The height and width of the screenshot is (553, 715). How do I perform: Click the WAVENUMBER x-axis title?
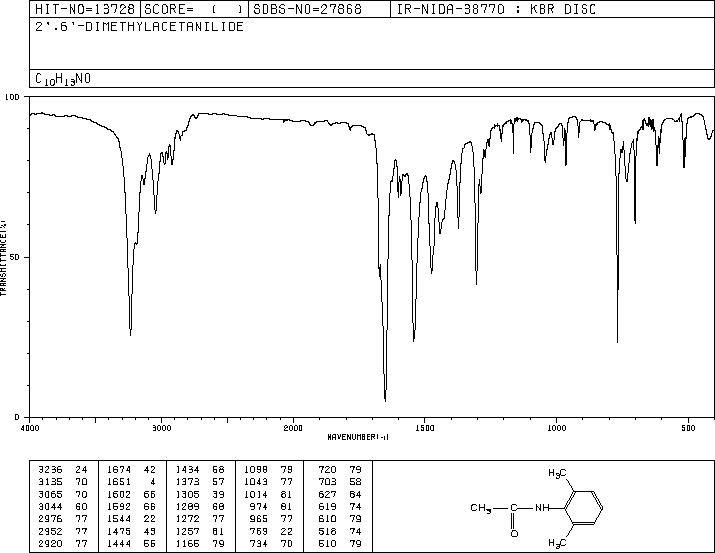tap(358, 437)
